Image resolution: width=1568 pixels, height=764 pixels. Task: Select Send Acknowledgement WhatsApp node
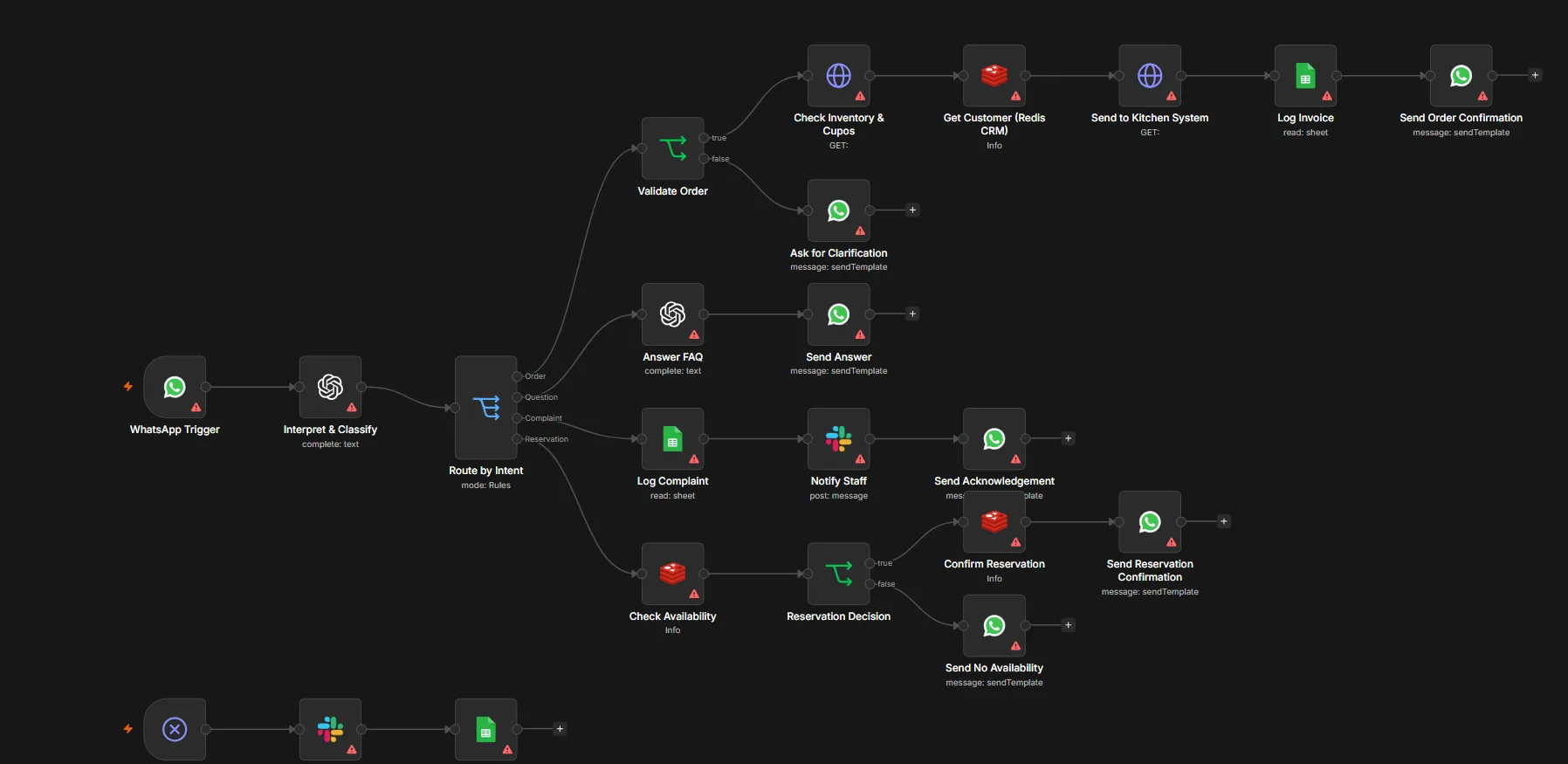coord(994,439)
